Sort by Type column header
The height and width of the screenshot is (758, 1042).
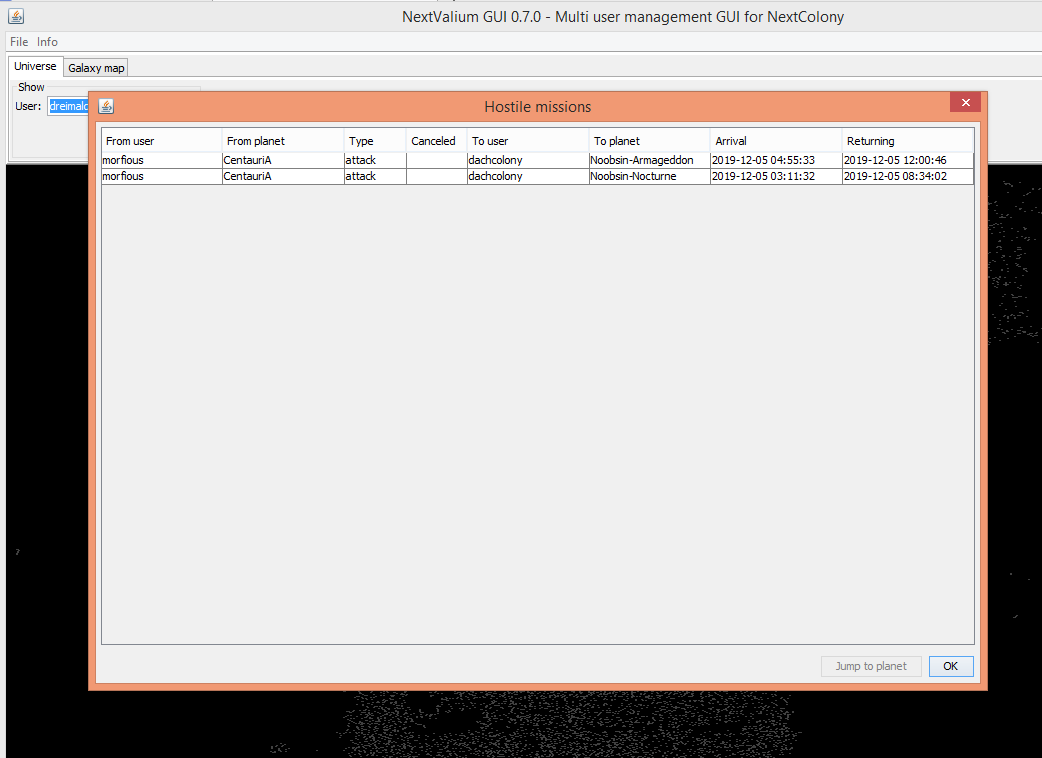click(375, 141)
